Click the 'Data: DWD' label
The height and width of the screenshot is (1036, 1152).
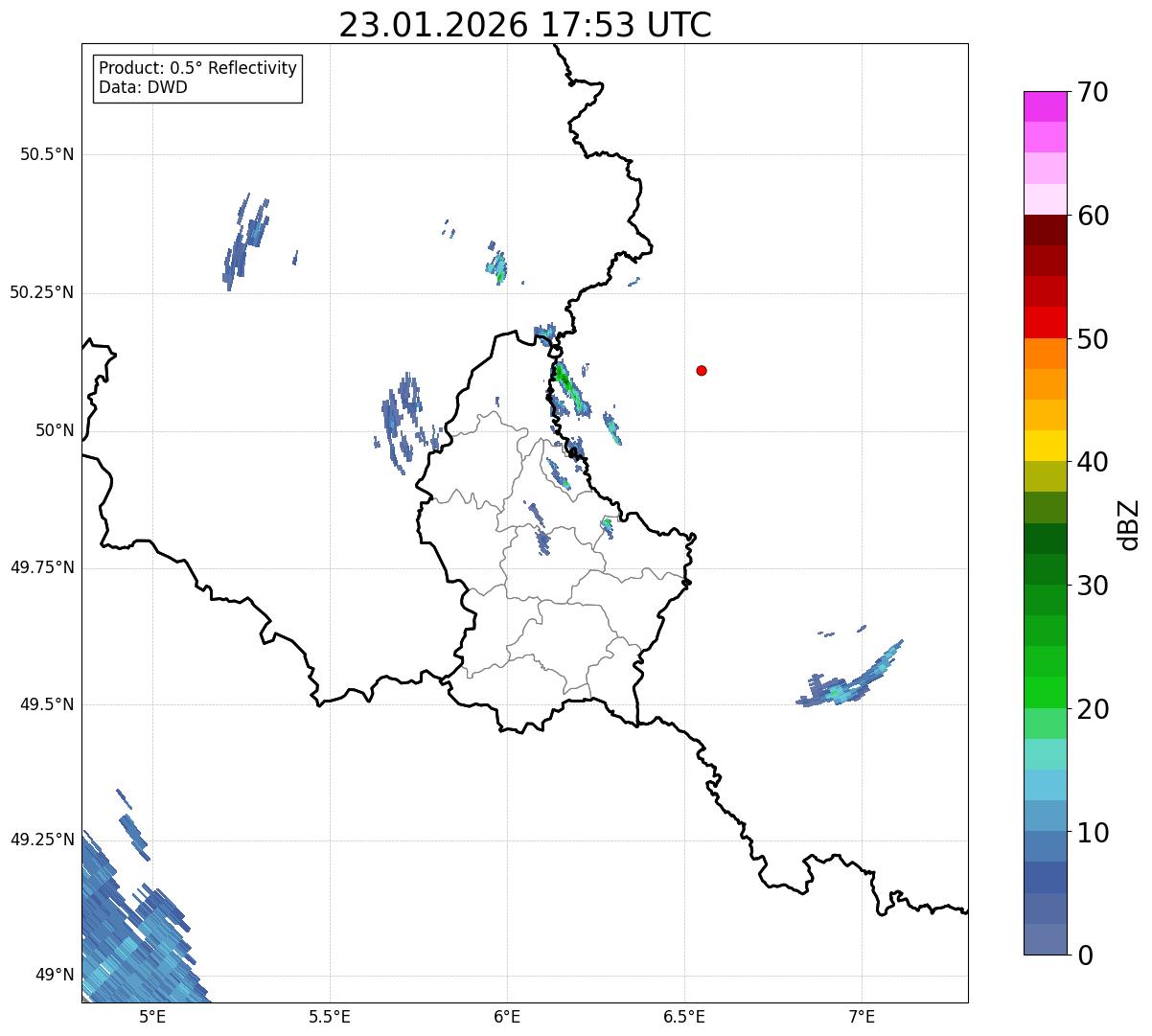click(x=143, y=87)
